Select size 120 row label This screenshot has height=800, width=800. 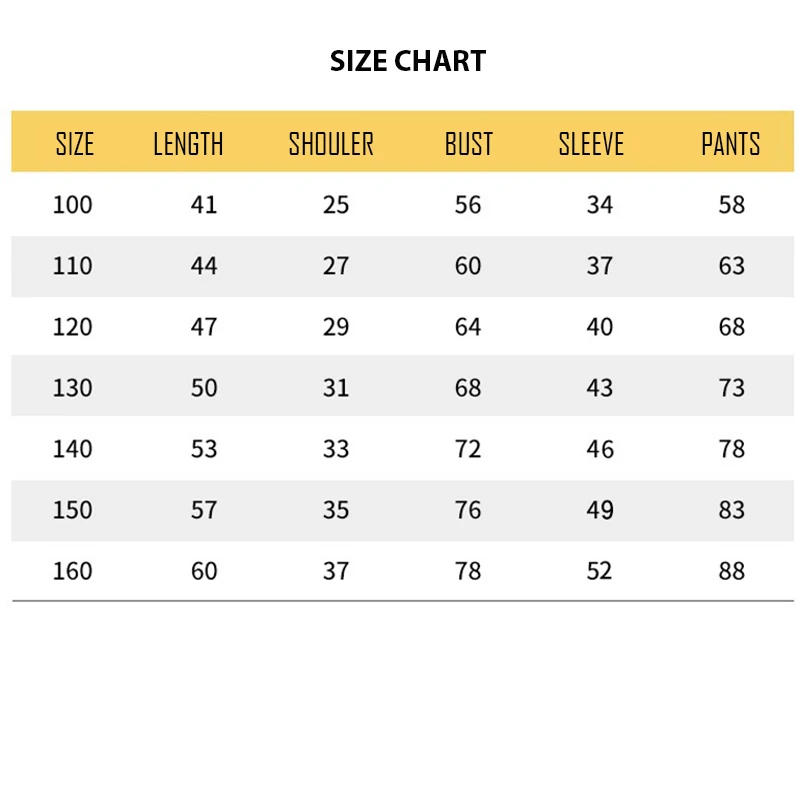pyautogui.click(x=72, y=327)
